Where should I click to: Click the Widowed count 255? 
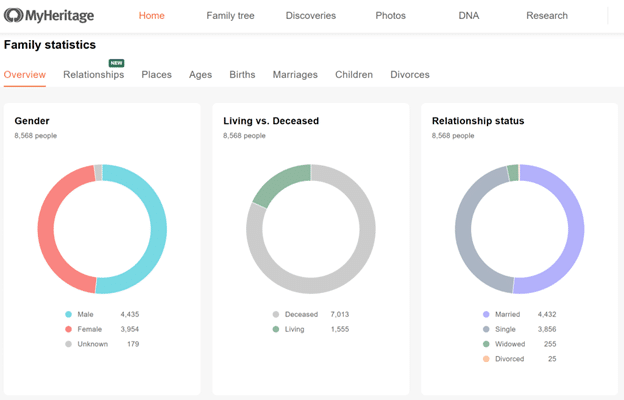(550, 344)
